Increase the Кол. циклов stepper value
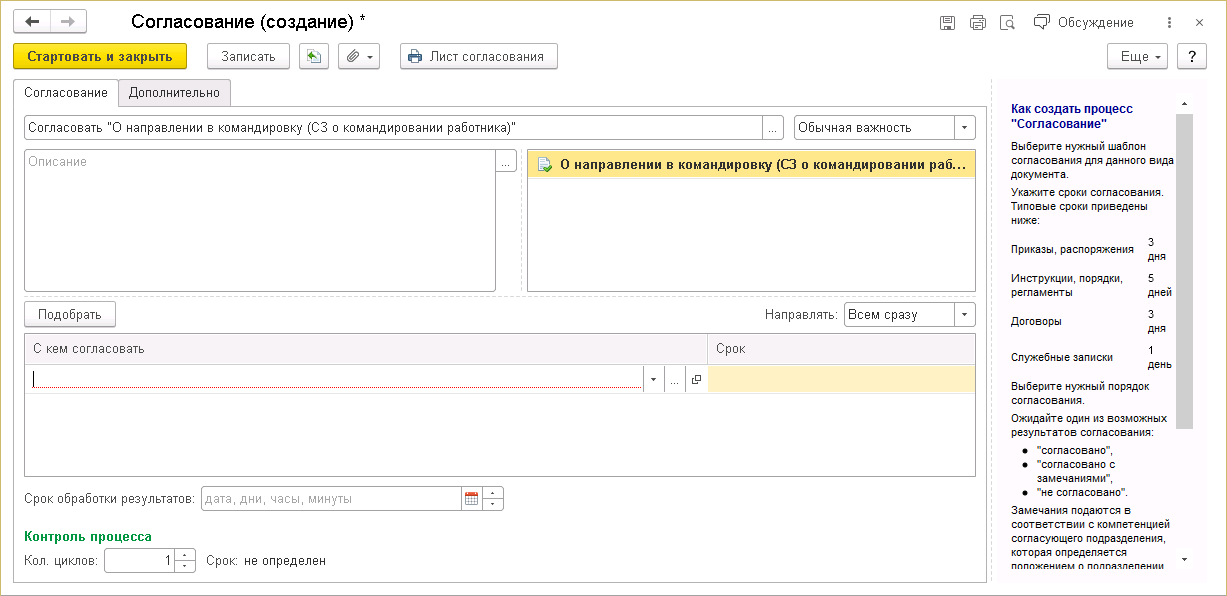 (185, 555)
